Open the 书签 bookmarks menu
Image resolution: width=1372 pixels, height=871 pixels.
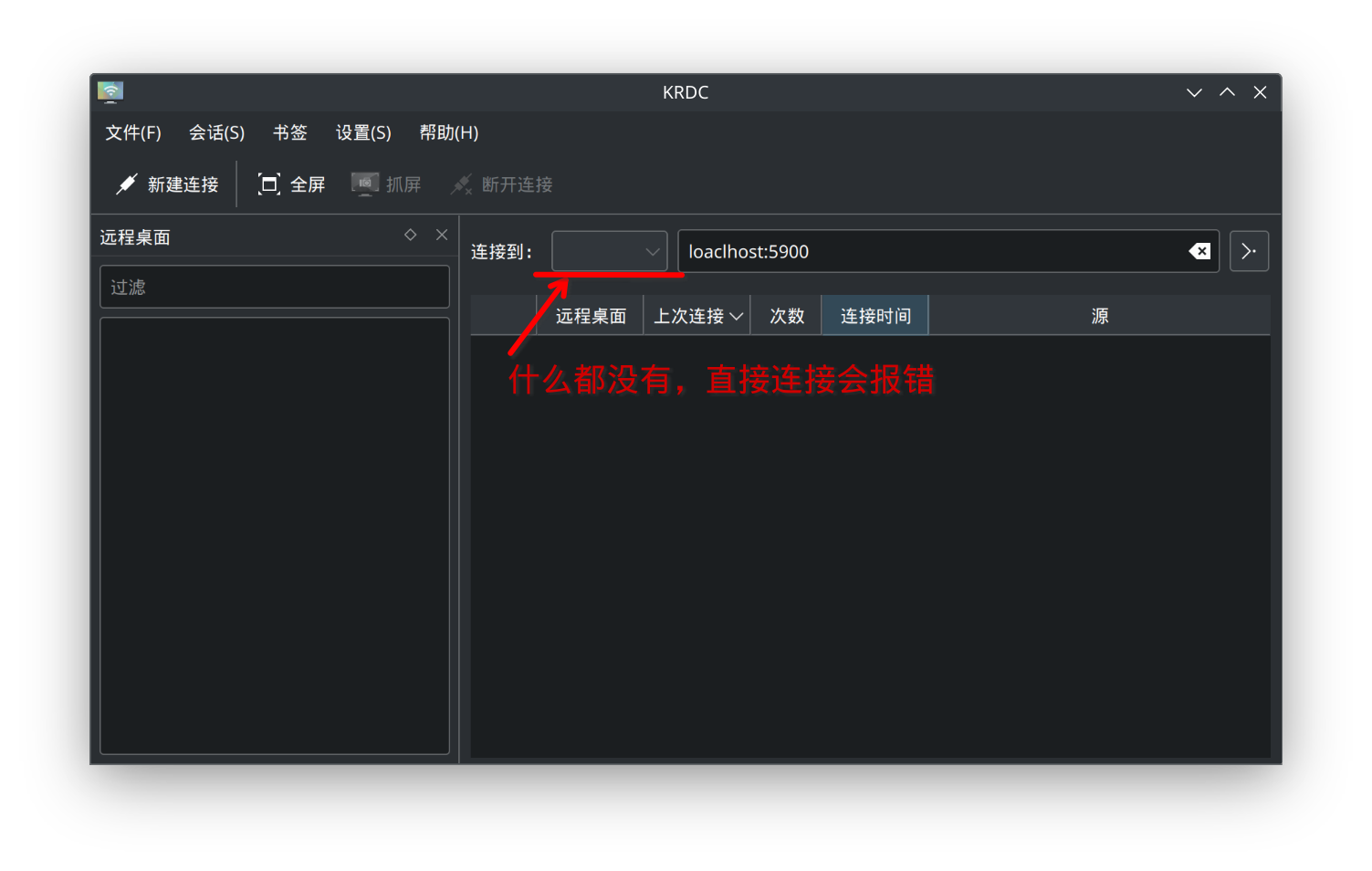pos(289,132)
